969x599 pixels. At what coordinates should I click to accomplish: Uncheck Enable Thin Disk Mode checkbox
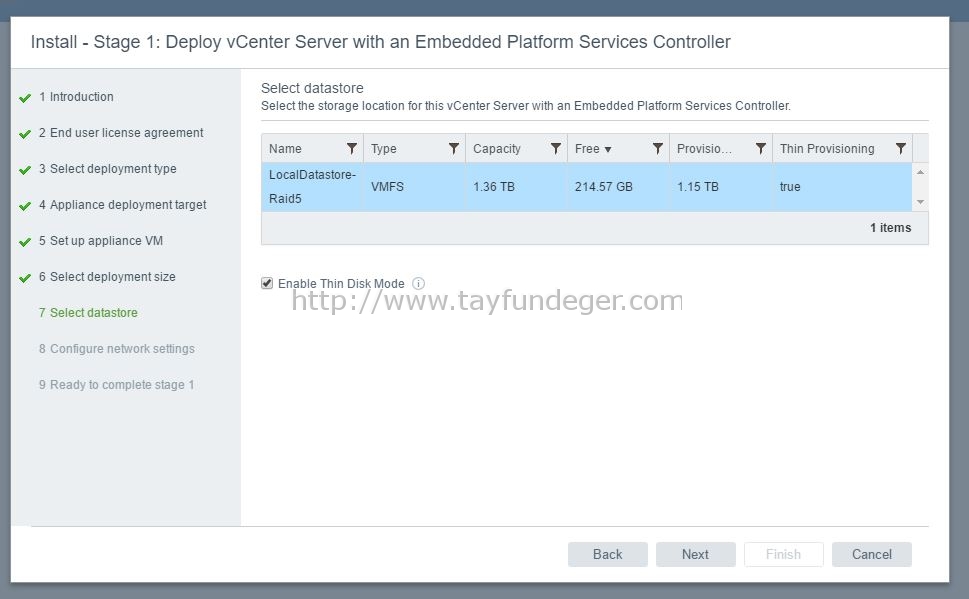267,283
